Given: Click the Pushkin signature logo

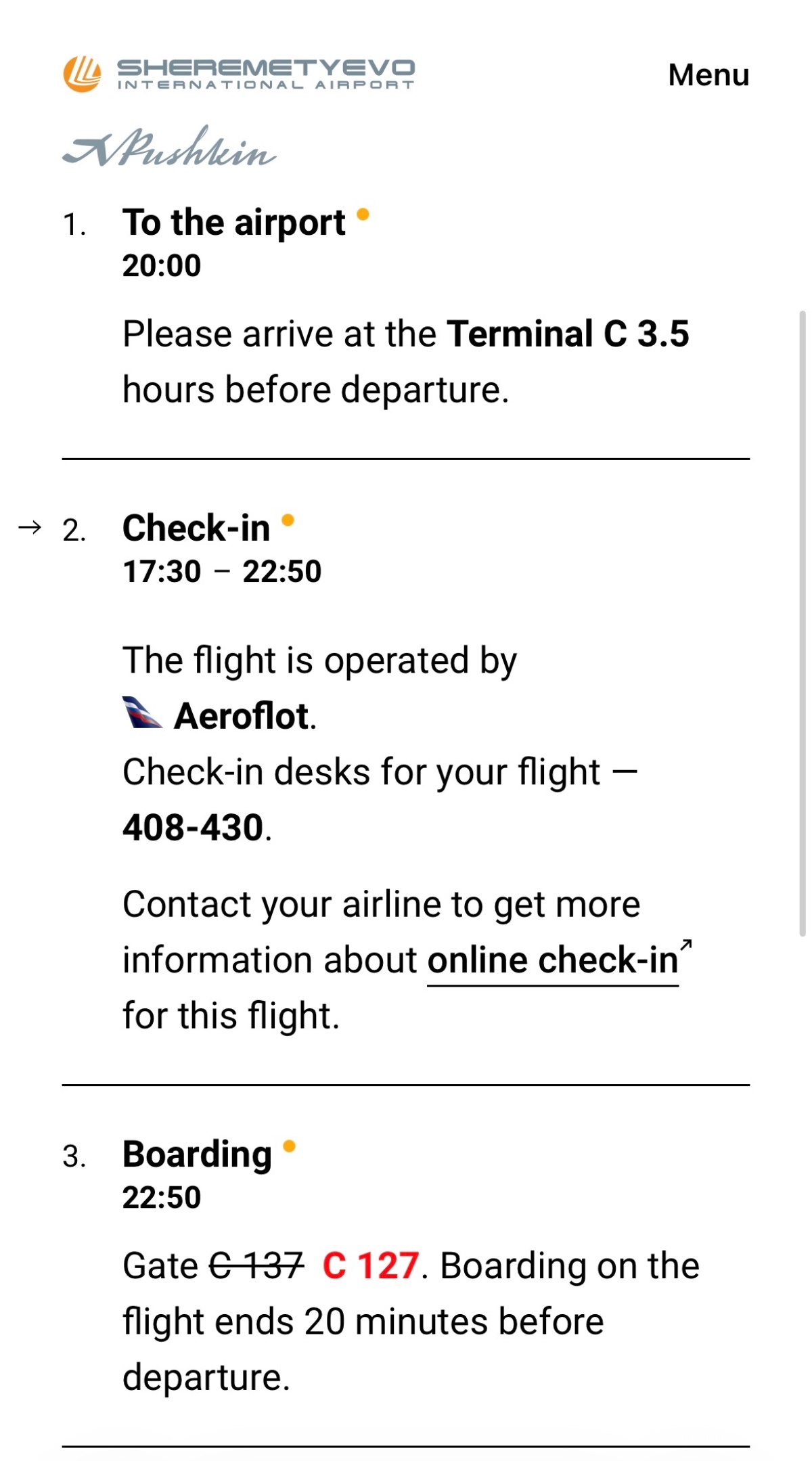Looking at the screenshot, I should tap(169, 147).
